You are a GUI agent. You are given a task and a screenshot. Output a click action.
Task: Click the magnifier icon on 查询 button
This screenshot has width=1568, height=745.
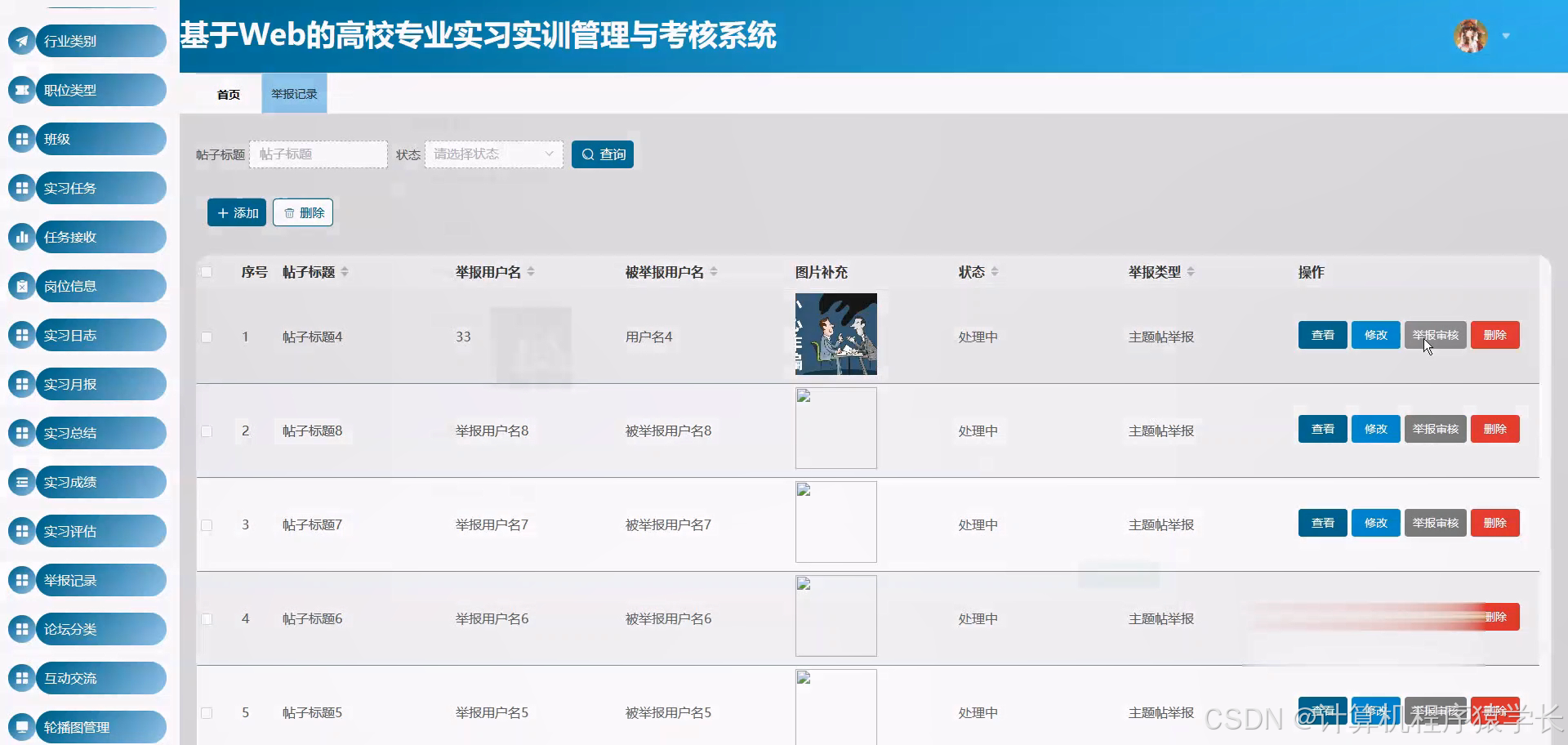[x=590, y=154]
